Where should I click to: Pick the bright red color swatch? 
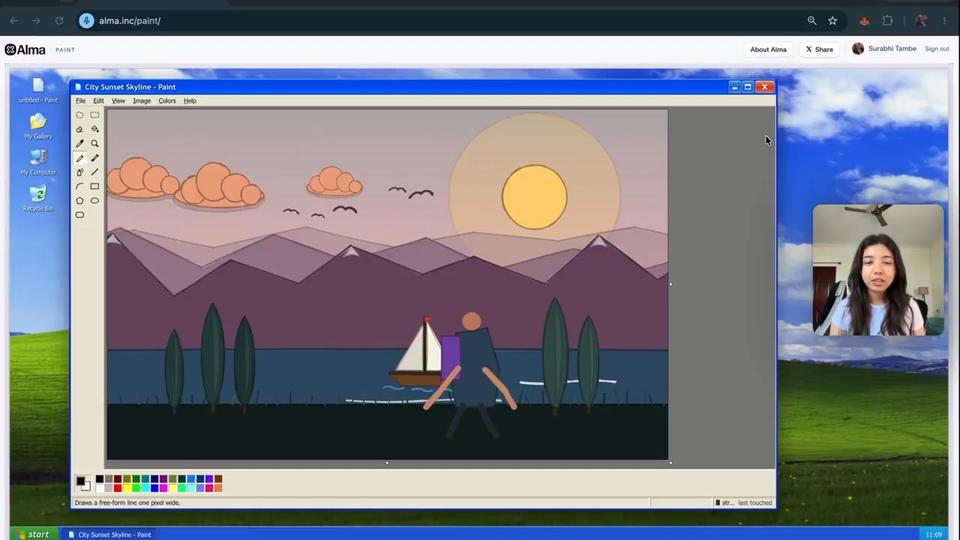(x=118, y=488)
